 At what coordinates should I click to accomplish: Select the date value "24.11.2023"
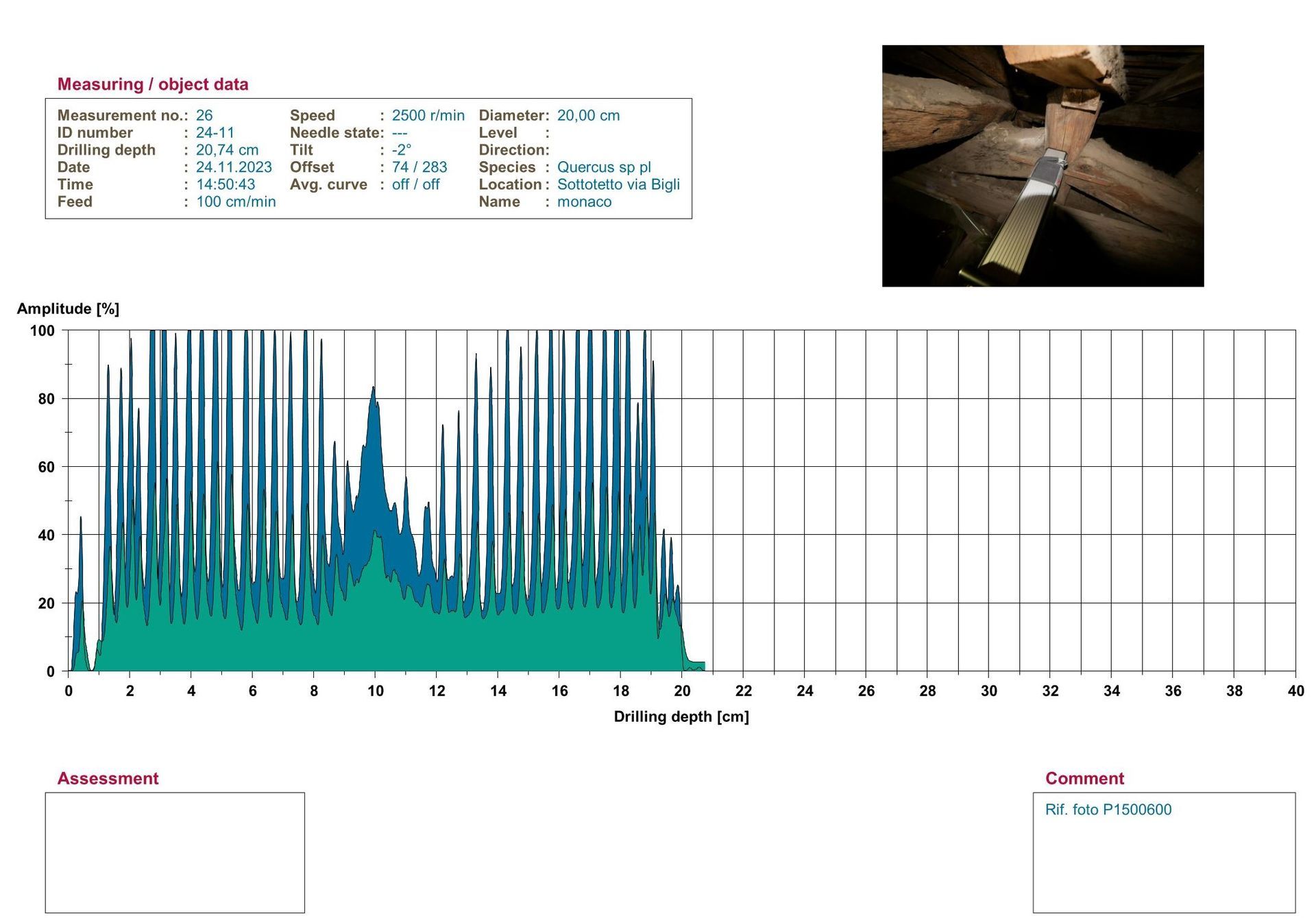[234, 167]
